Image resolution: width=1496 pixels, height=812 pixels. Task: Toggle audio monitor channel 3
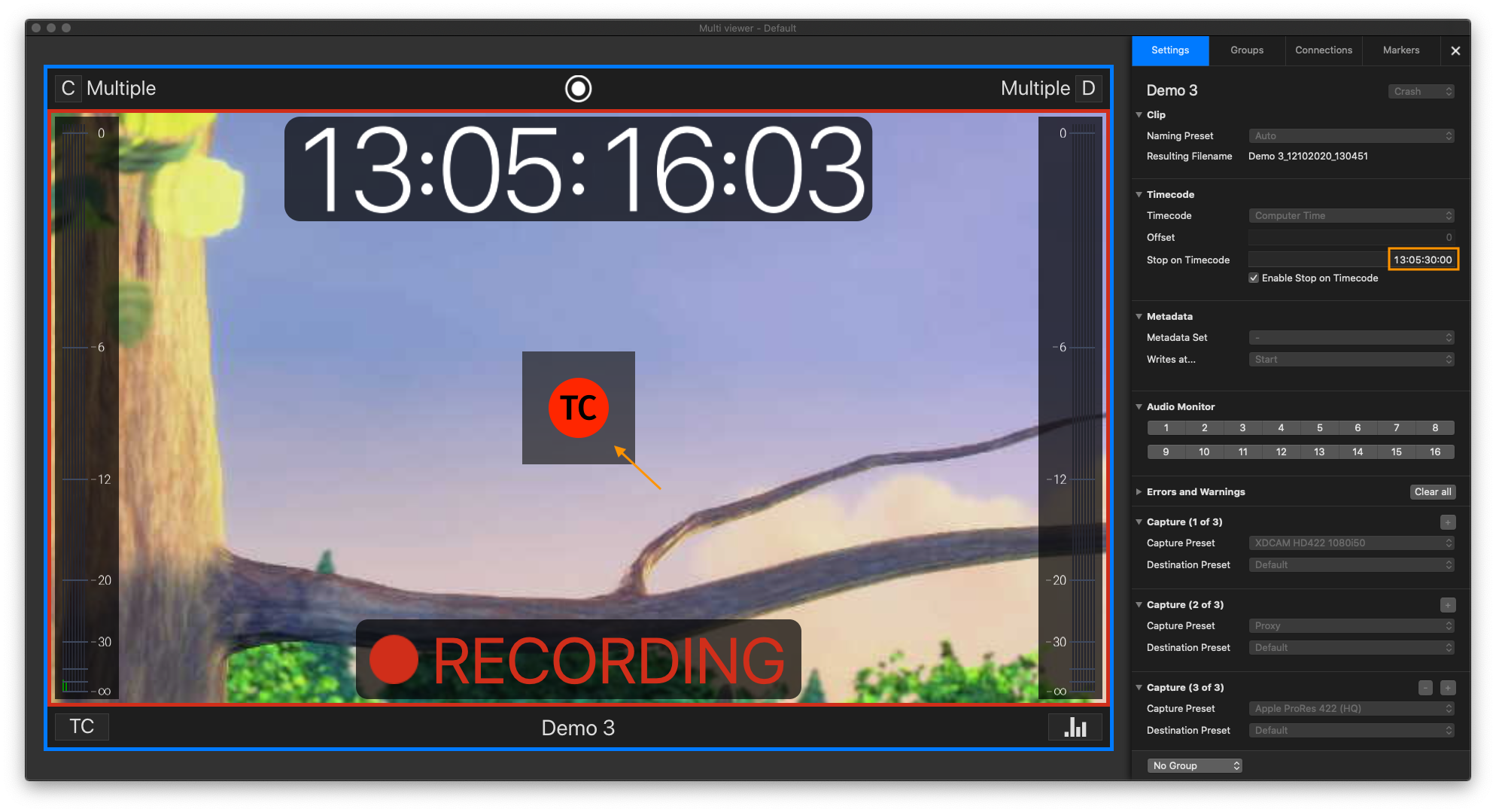tap(1242, 428)
